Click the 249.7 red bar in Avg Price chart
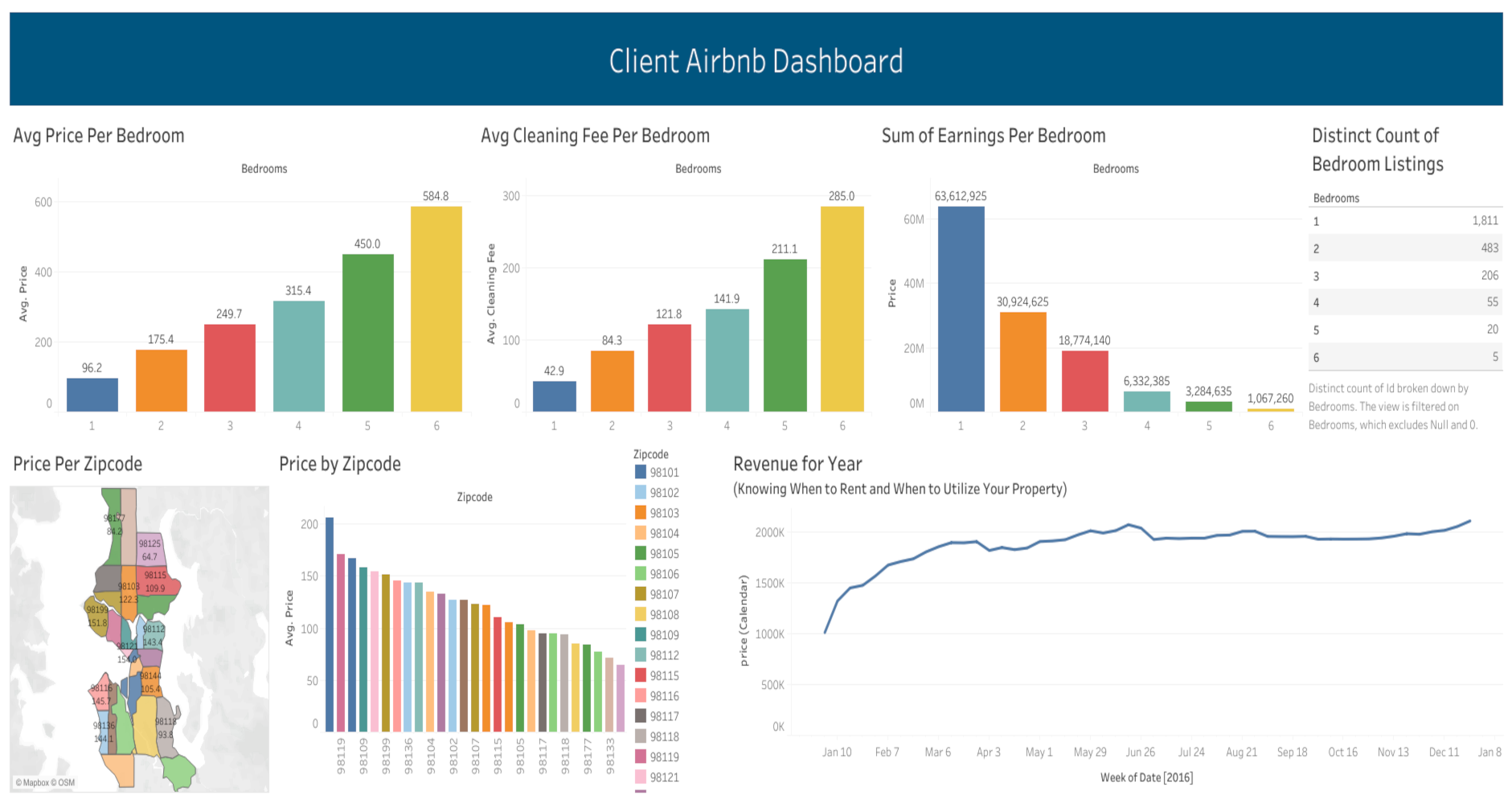This screenshot has width=1512, height=804. [x=230, y=368]
